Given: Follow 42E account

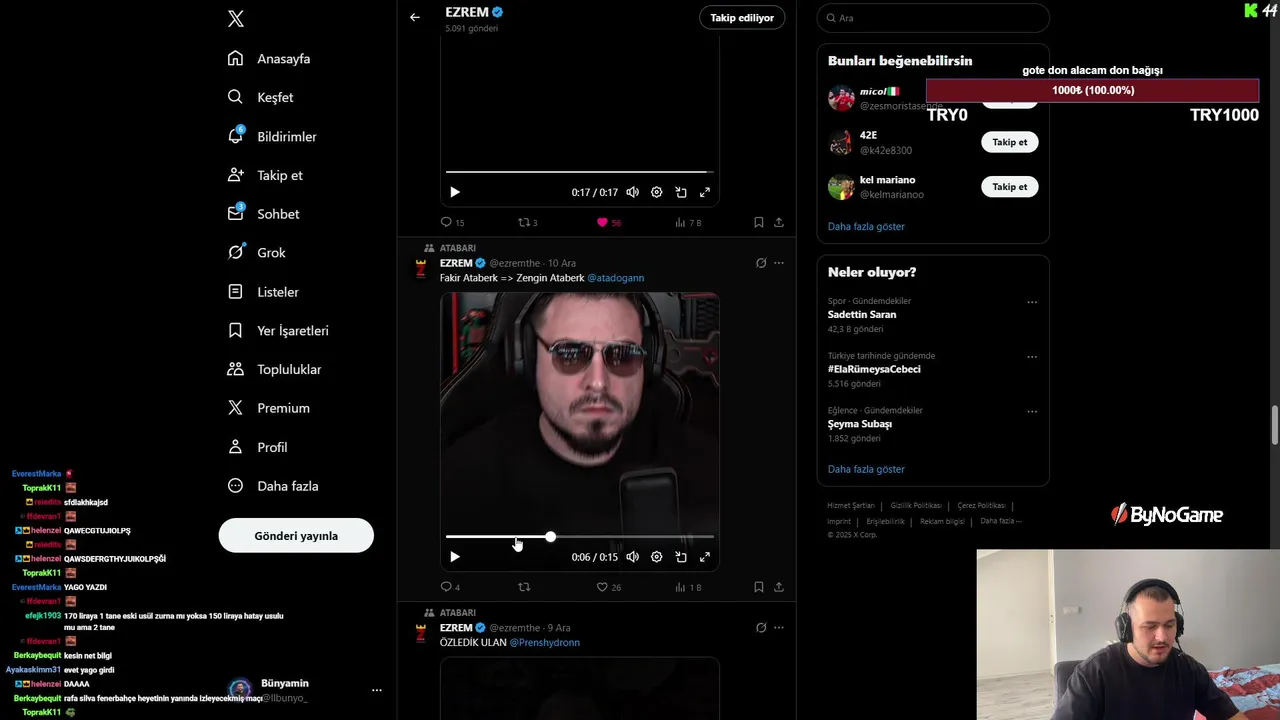Looking at the screenshot, I should (1009, 142).
